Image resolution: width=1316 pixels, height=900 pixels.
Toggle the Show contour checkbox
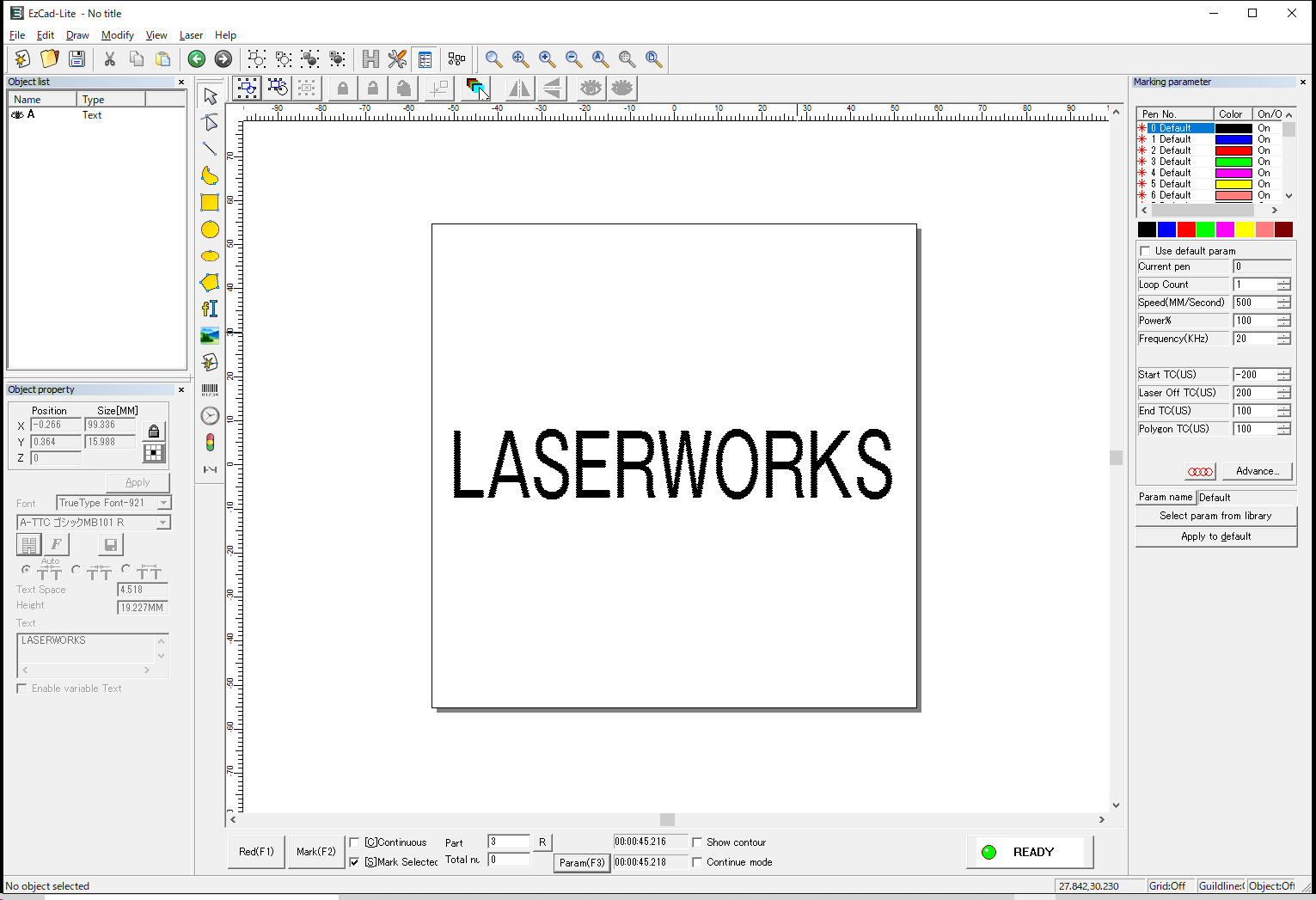click(x=697, y=842)
